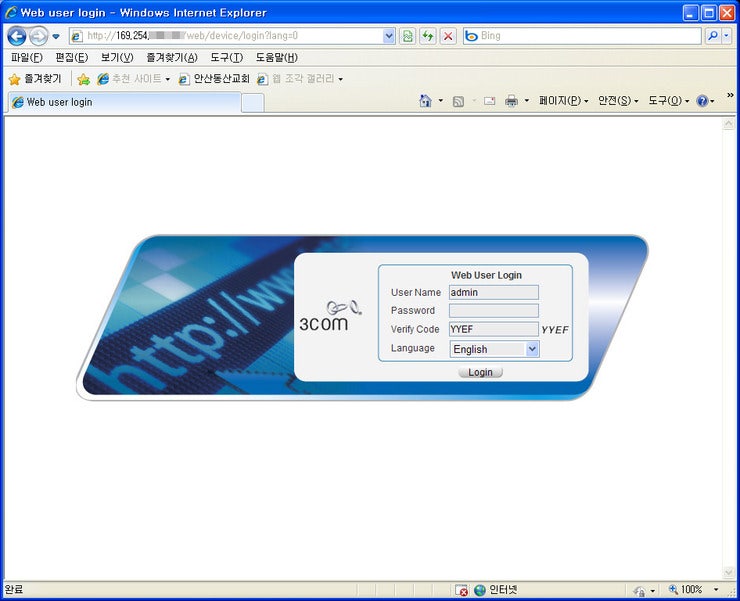Click the YYEF verification code image
The height and width of the screenshot is (601, 740).
click(555, 330)
